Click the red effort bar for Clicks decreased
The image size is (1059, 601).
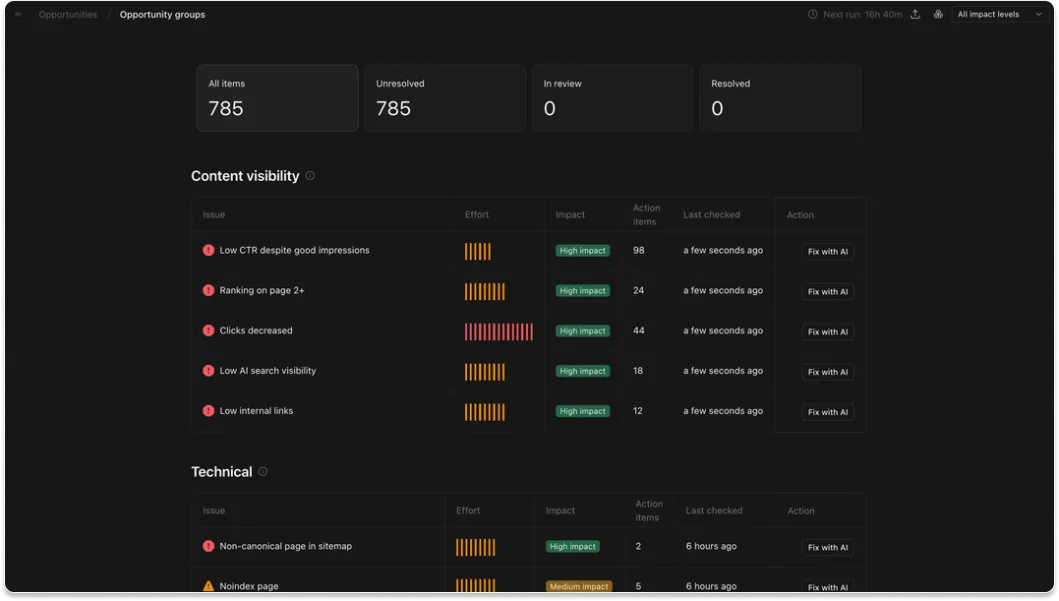coord(498,332)
